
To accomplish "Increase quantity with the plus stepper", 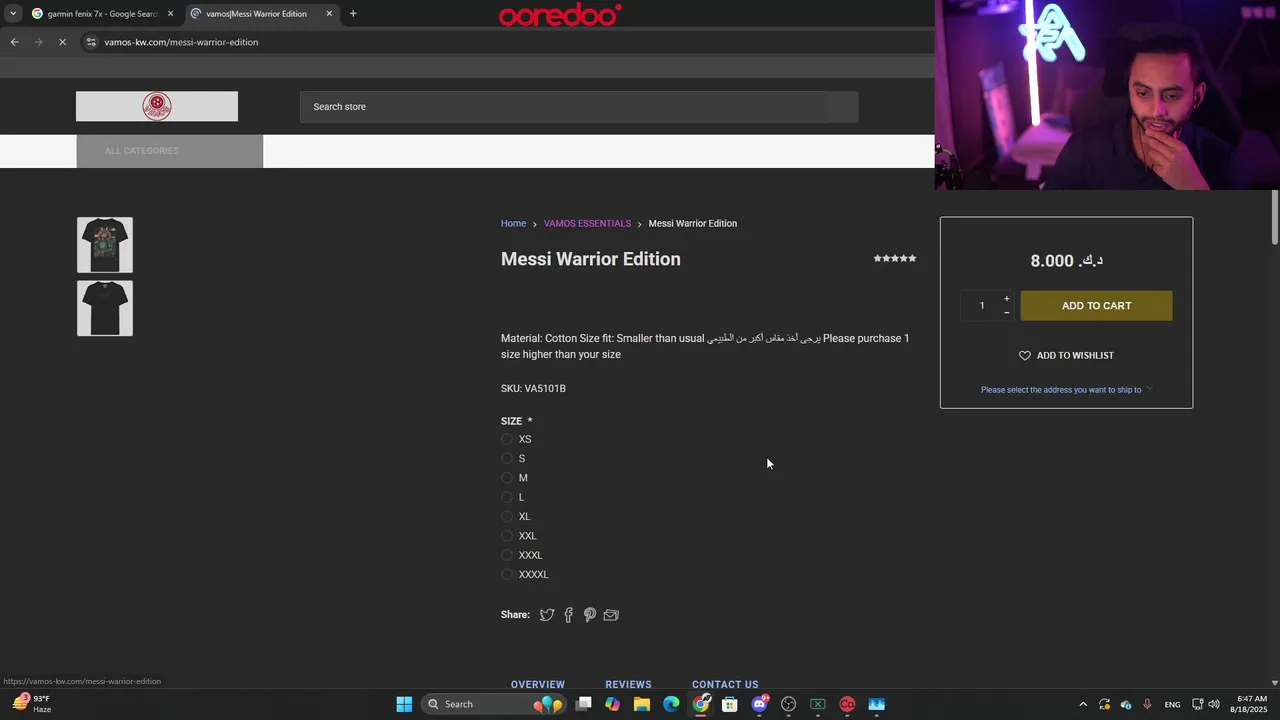I will (1006, 299).
